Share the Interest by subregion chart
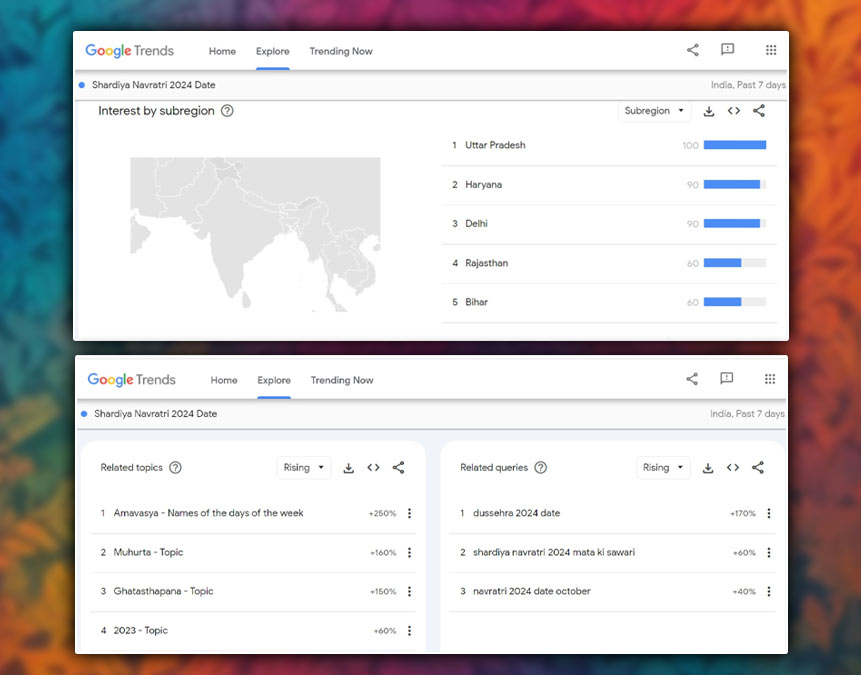This screenshot has width=861, height=675. tap(759, 111)
